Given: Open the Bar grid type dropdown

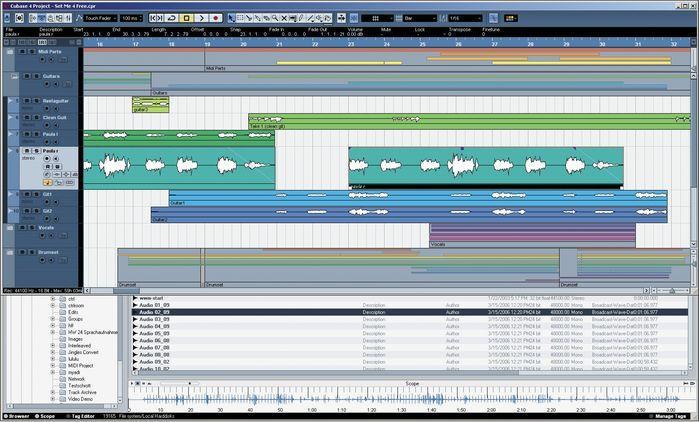Looking at the screenshot, I should [420, 18].
